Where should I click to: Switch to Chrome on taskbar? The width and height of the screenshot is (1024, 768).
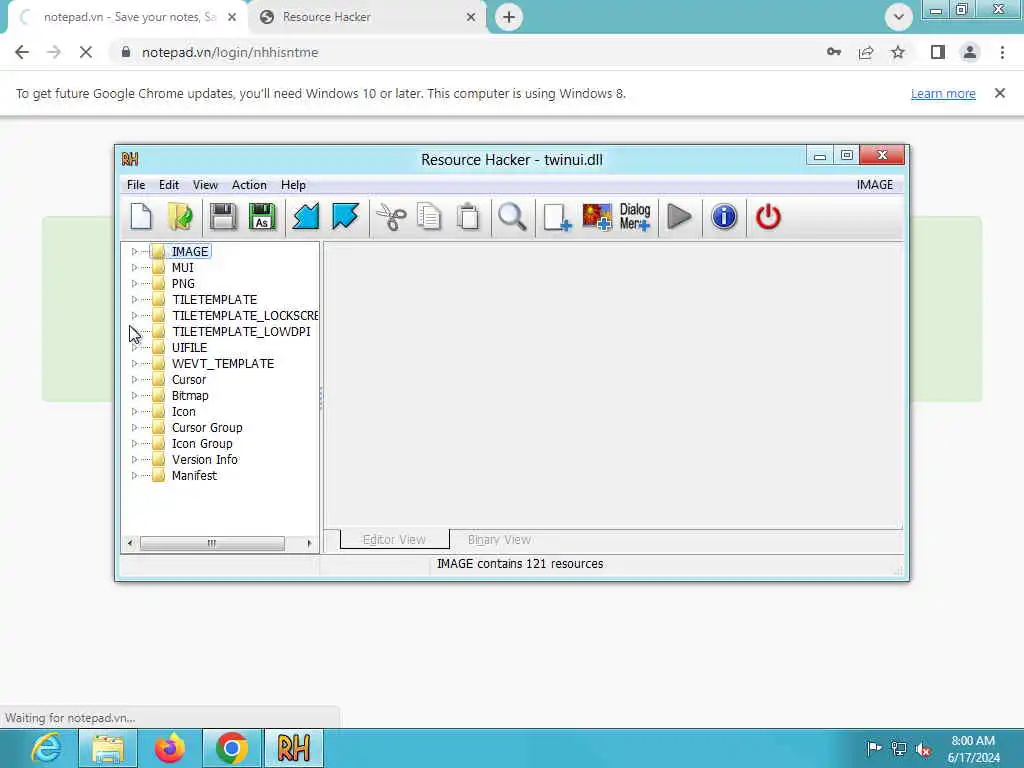(231, 748)
